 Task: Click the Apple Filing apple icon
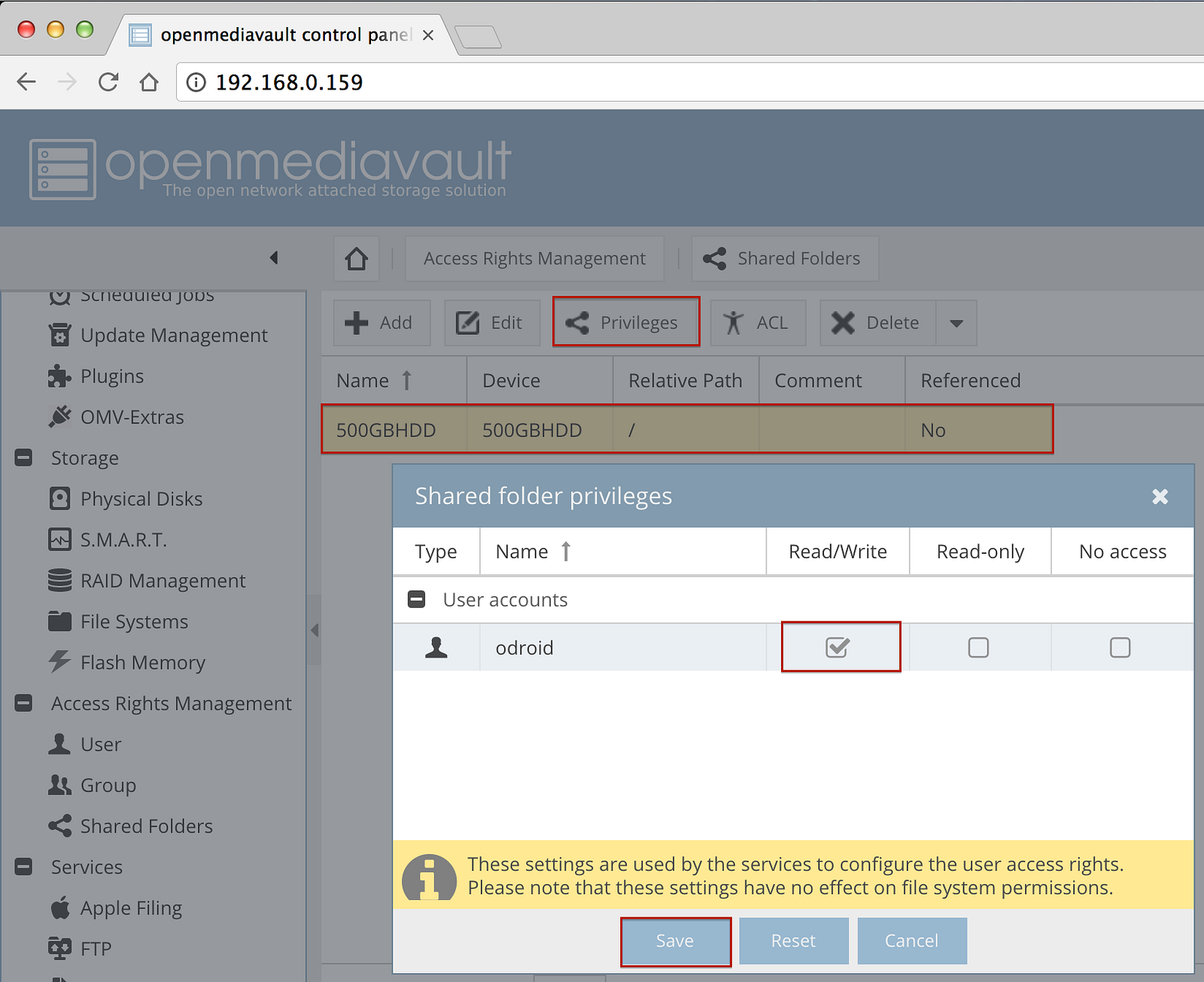(59, 908)
